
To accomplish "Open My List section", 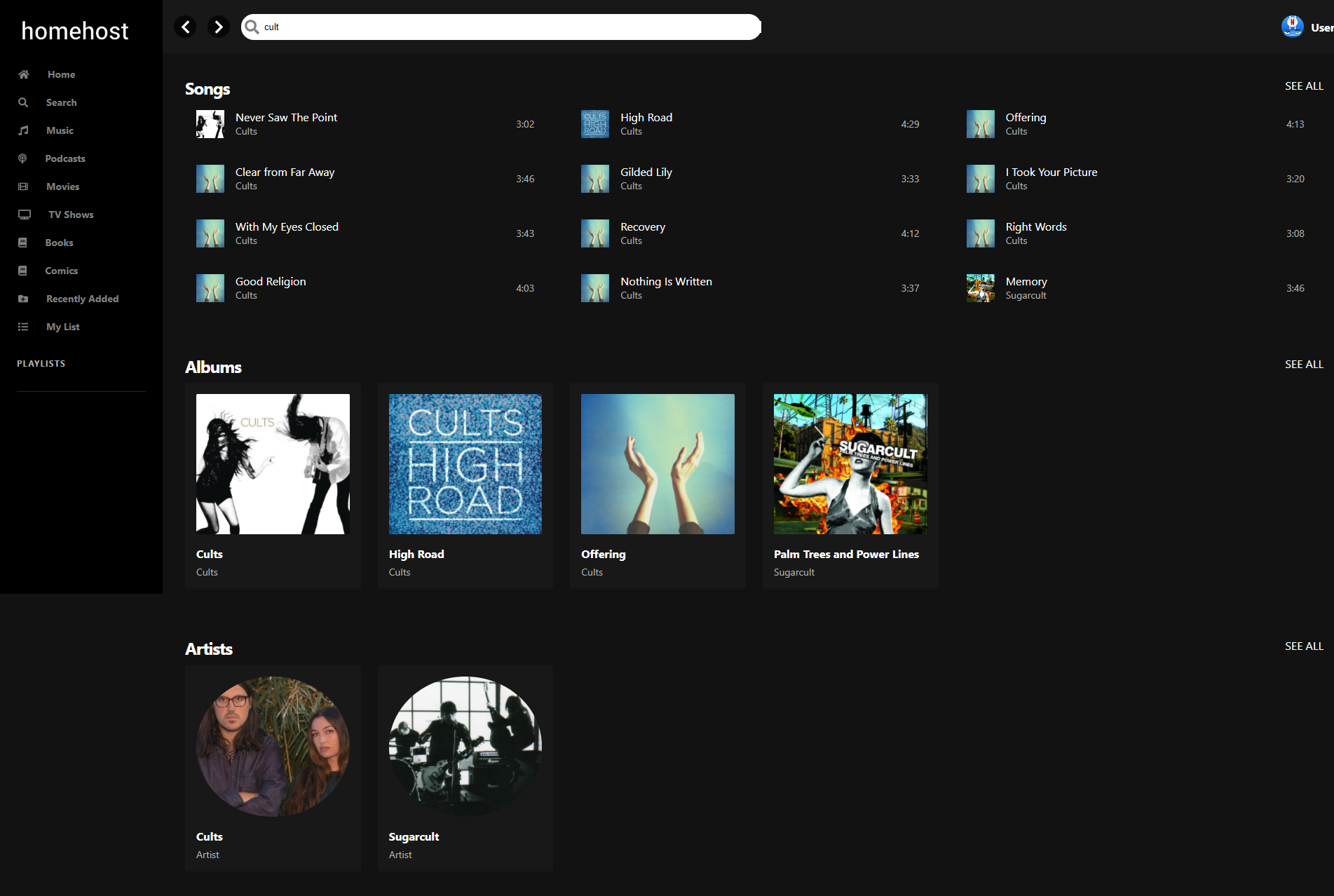I will coord(62,327).
